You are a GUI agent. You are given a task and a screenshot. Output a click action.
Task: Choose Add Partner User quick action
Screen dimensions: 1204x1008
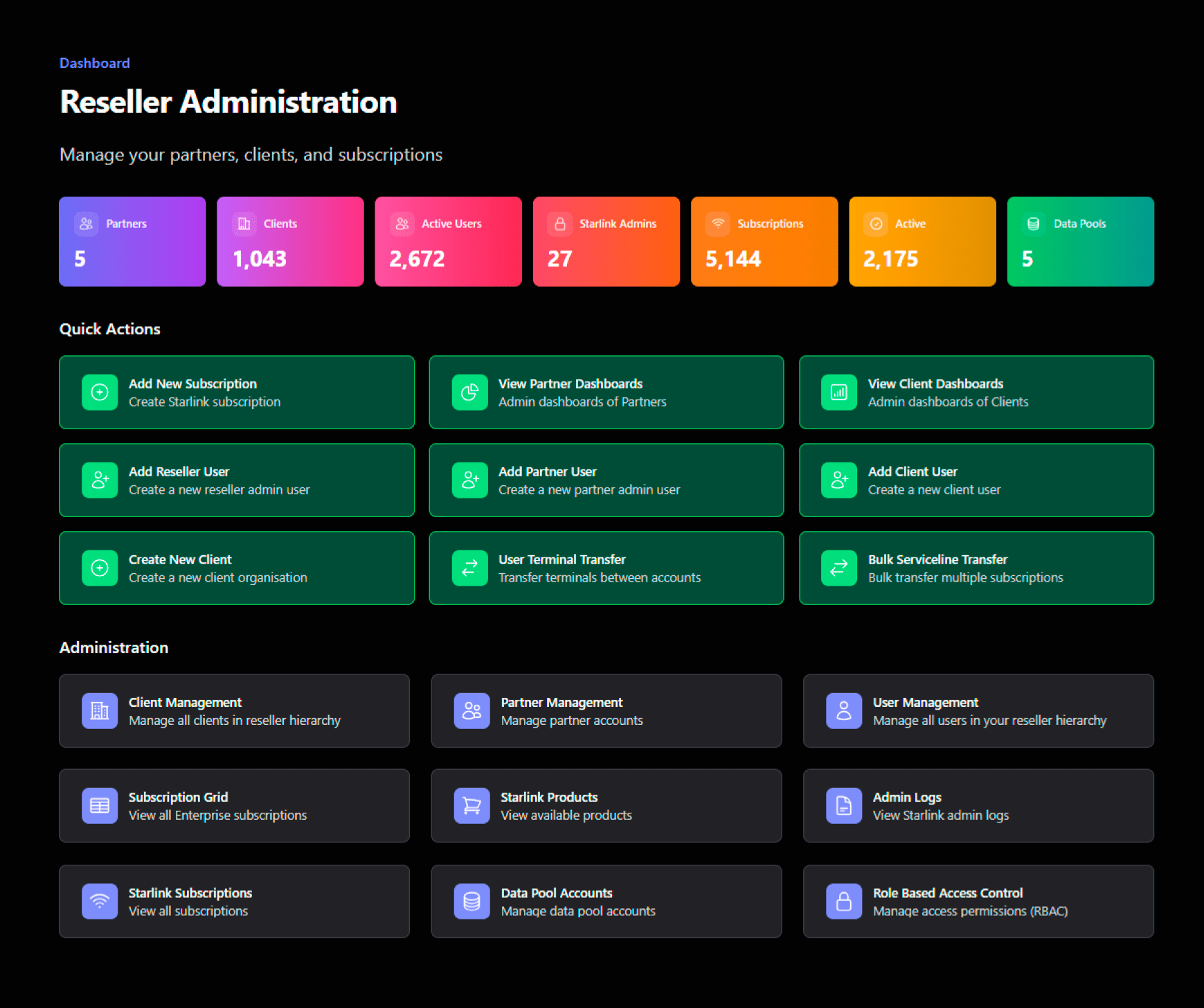tap(606, 480)
